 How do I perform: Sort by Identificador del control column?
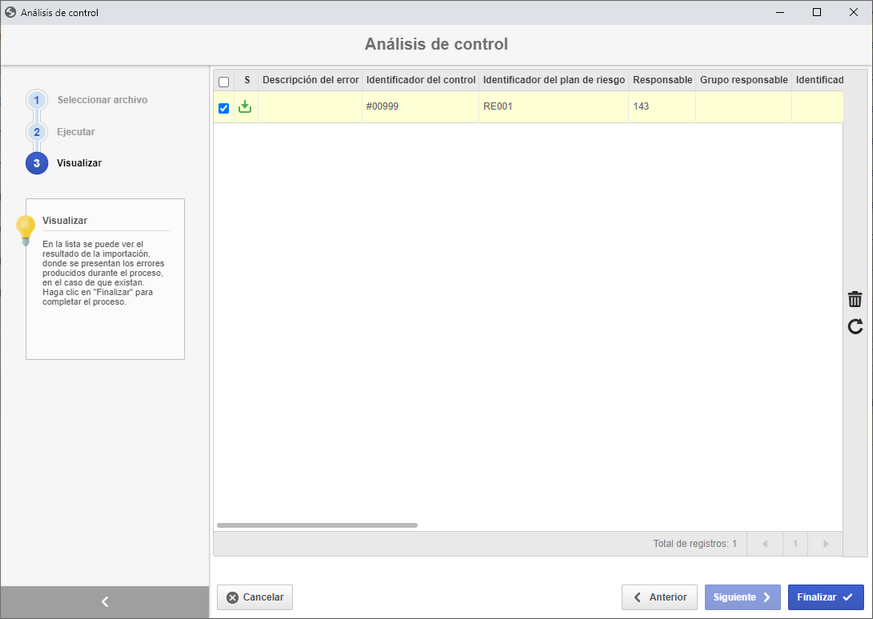(421, 80)
